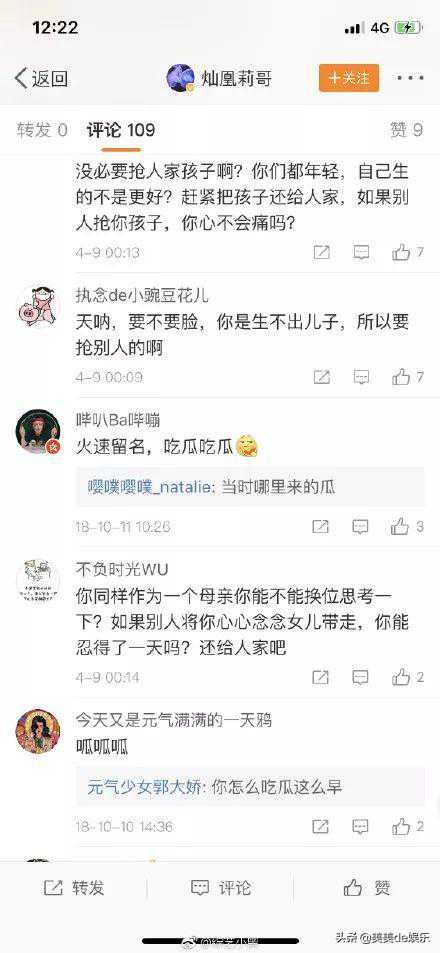440x953 pixels.
Task: Tap the 返回 back arrow
Action: pyautogui.click(x=41, y=79)
